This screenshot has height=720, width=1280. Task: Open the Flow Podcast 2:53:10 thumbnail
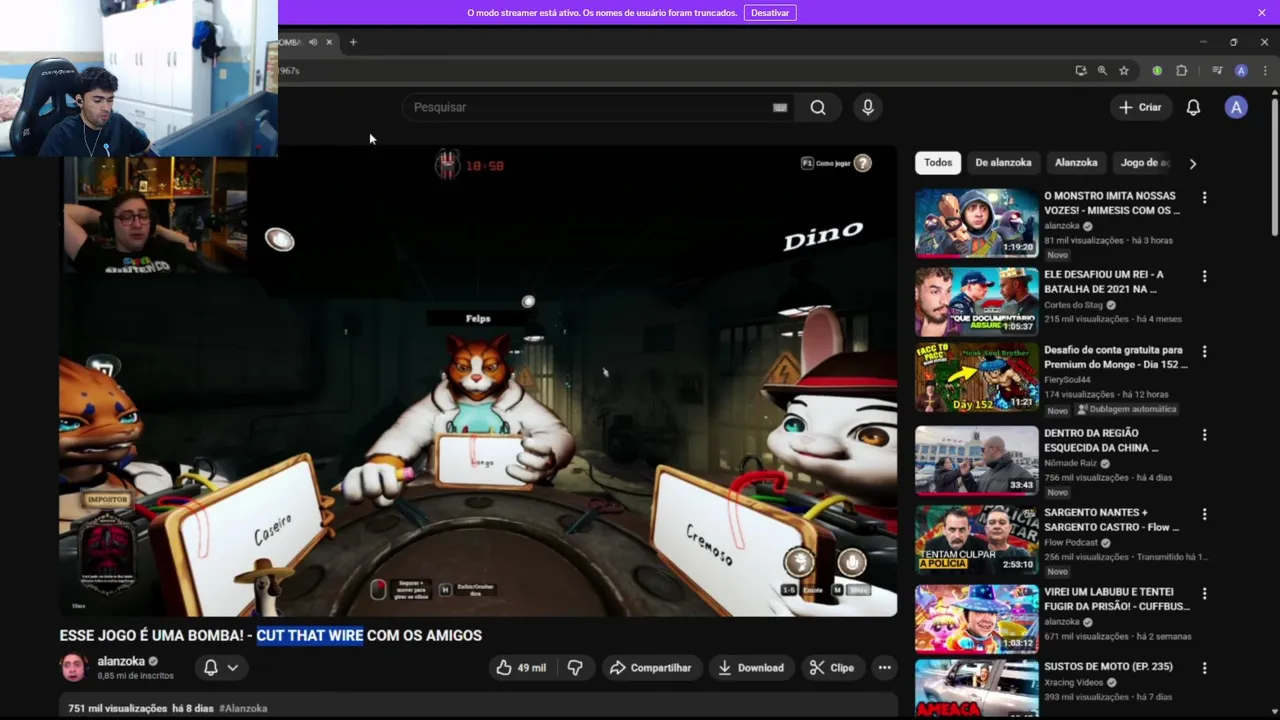point(976,539)
